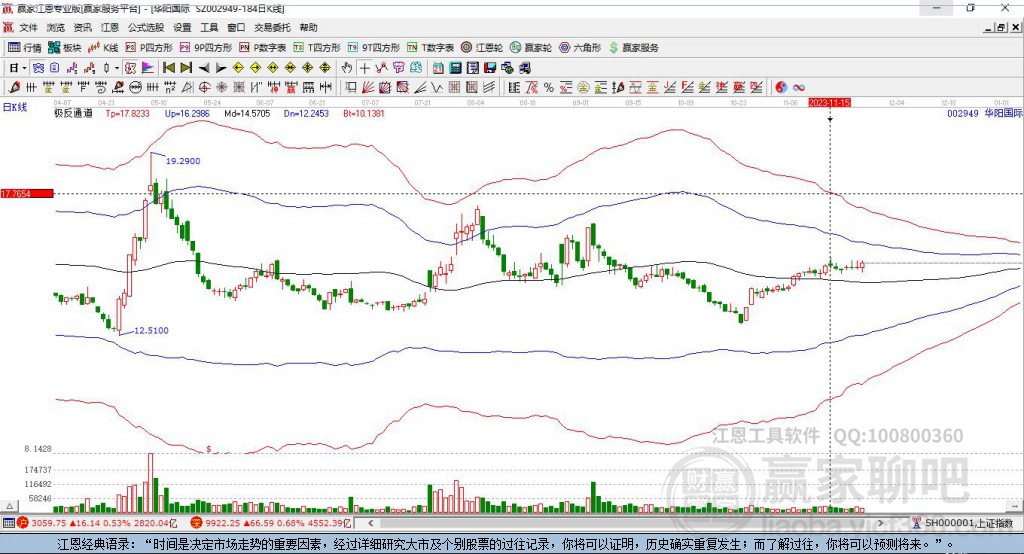
Task: Open the T数字表 time table
Action: [430, 48]
